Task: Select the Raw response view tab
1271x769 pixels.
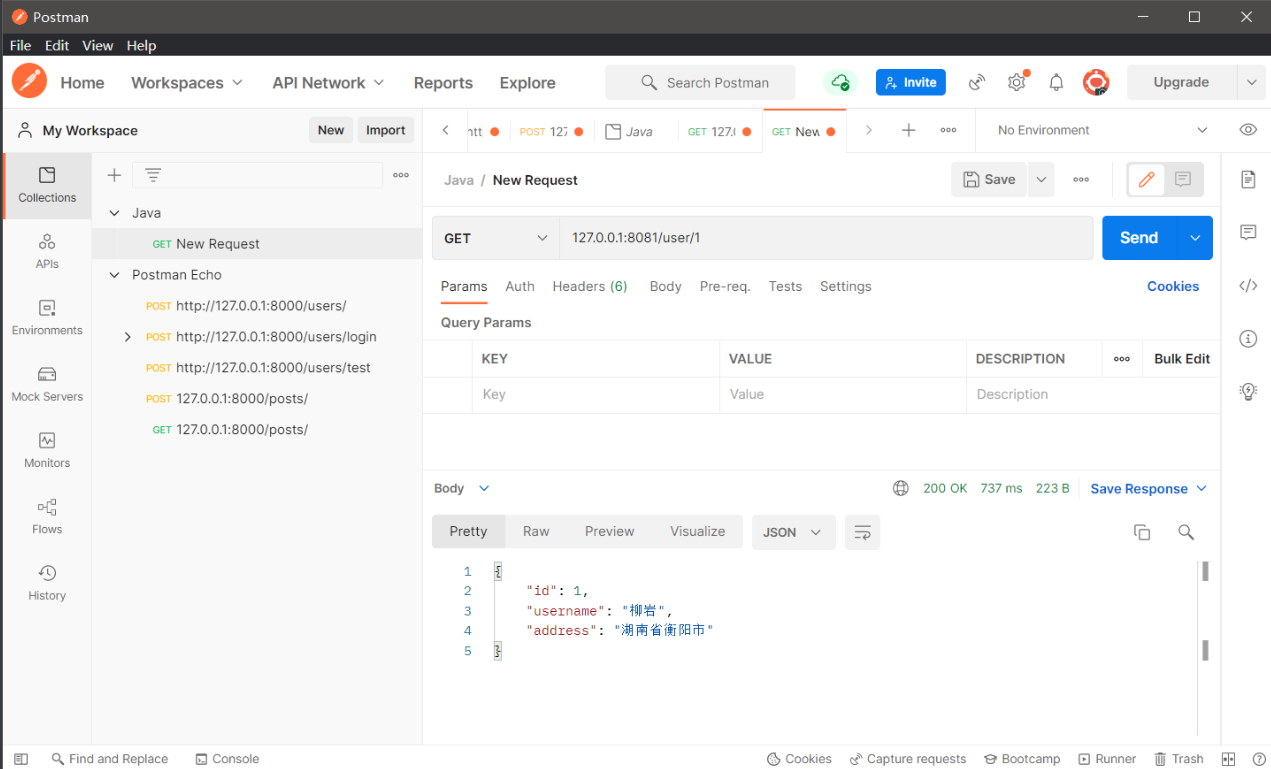Action: [536, 531]
